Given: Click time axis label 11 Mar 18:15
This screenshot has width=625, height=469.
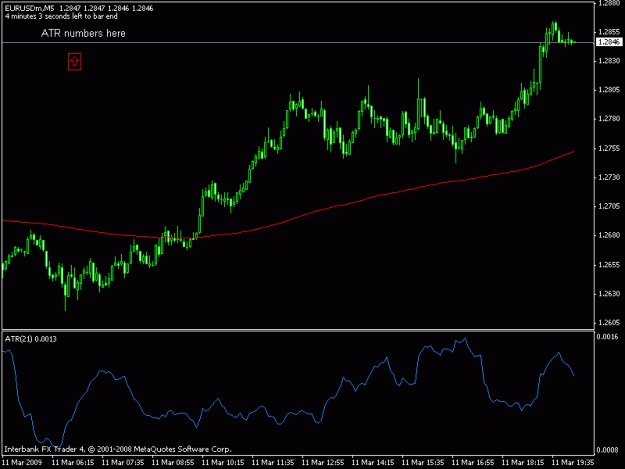Looking at the screenshot, I should (523, 463).
